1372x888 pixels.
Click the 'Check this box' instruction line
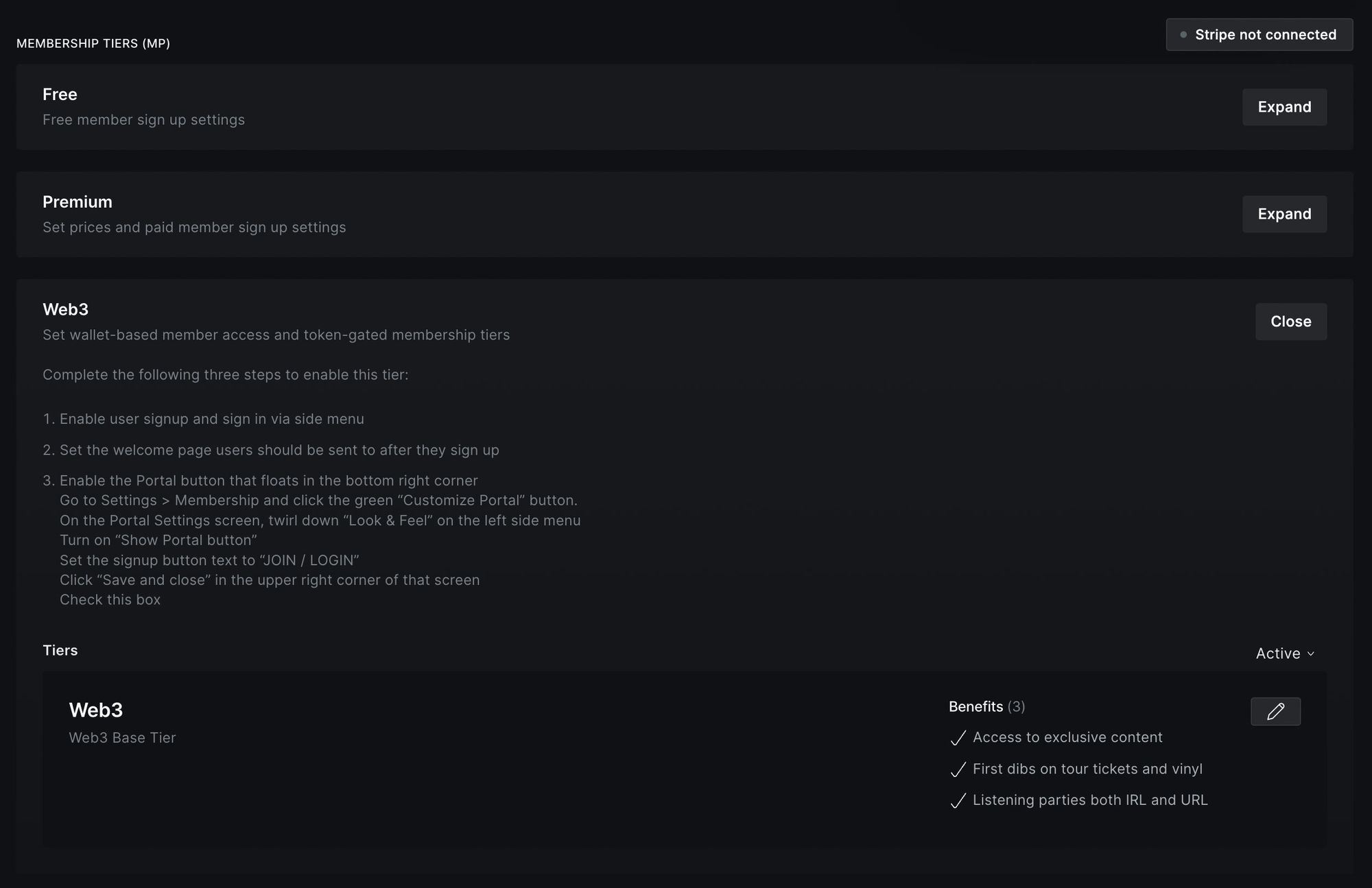point(110,600)
